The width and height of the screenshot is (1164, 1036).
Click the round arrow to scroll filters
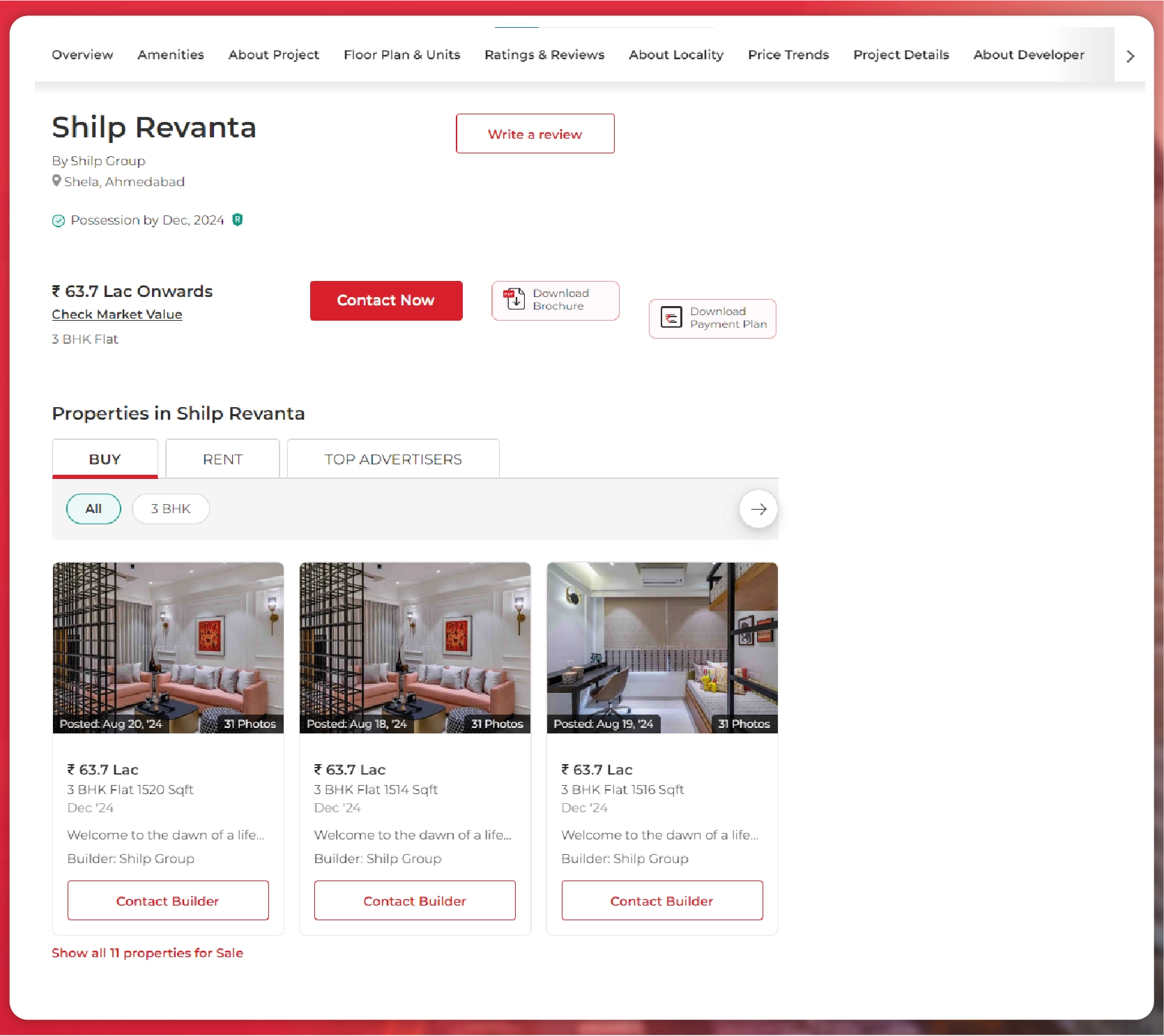758,509
